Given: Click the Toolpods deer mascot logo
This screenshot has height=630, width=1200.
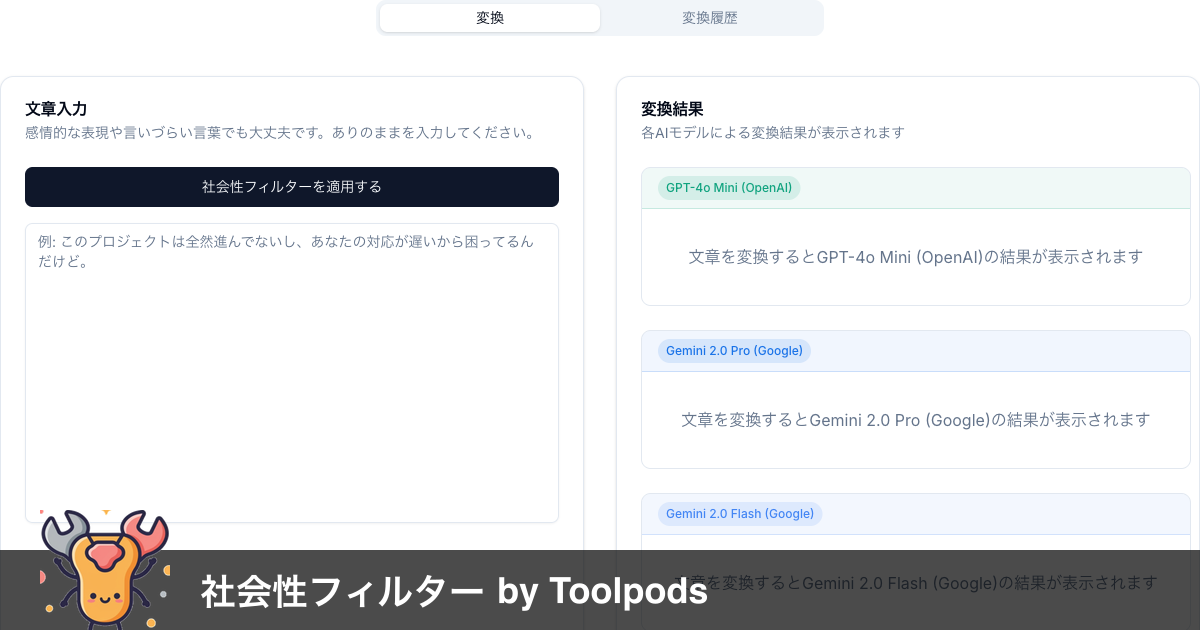Looking at the screenshot, I should pos(103,568).
